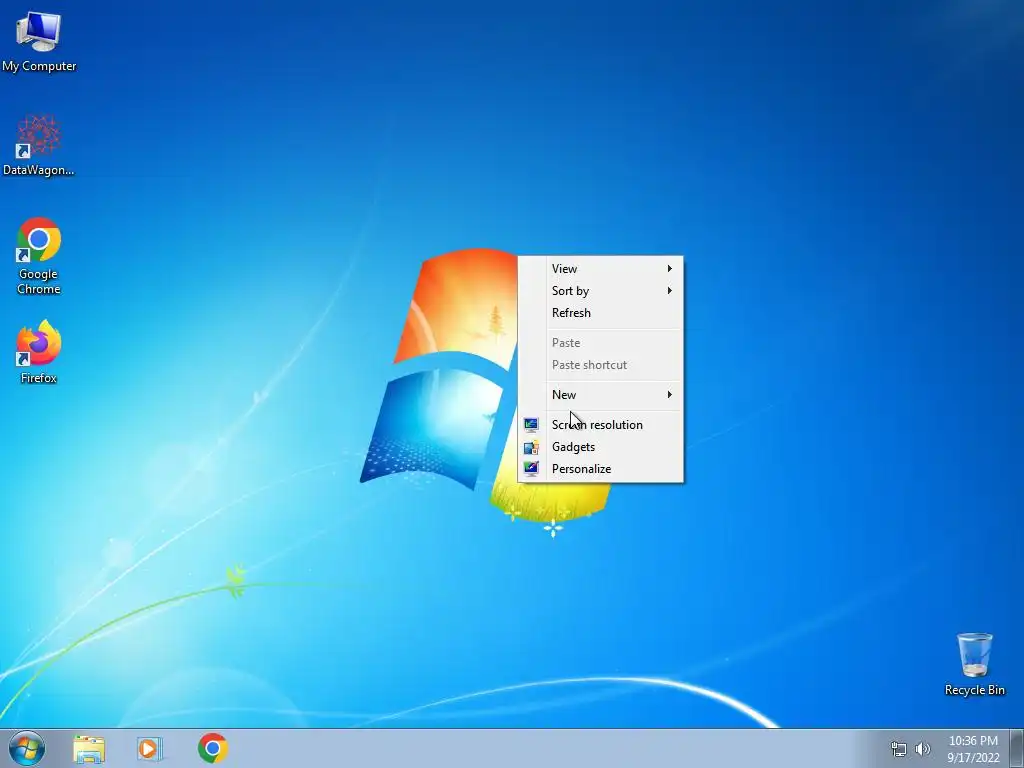The image size is (1024, 768).
Task: Open the My Computer desktop icon
Action: click(39, 40)
